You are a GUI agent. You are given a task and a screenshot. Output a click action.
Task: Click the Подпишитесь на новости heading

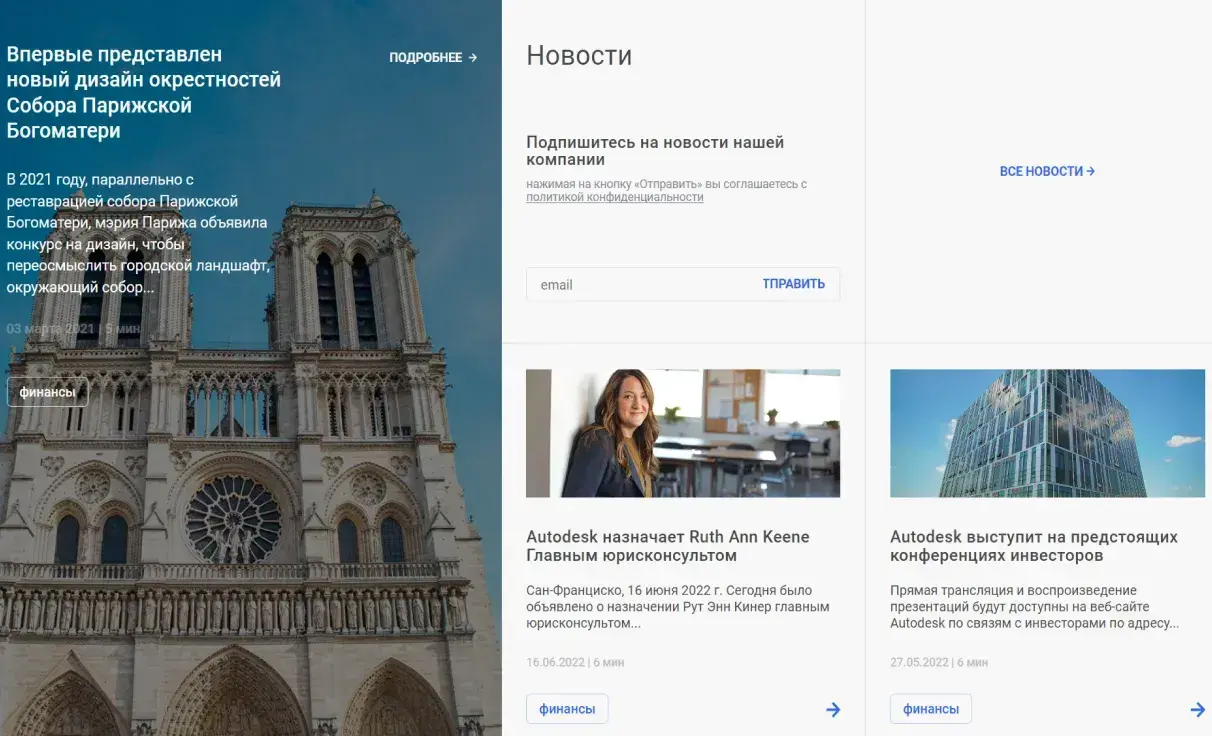coord(656,150)
